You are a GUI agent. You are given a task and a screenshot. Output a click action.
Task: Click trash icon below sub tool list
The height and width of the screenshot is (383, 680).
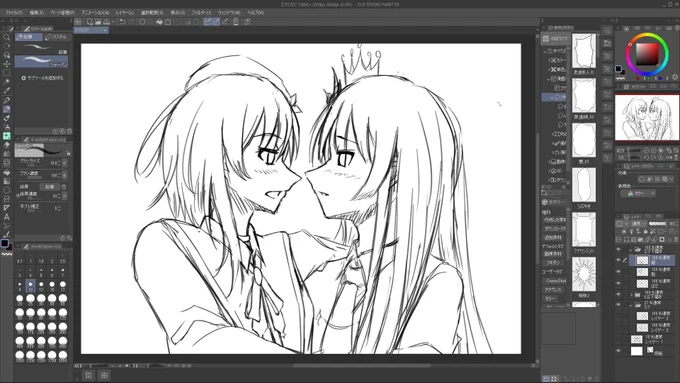point(69,131)
